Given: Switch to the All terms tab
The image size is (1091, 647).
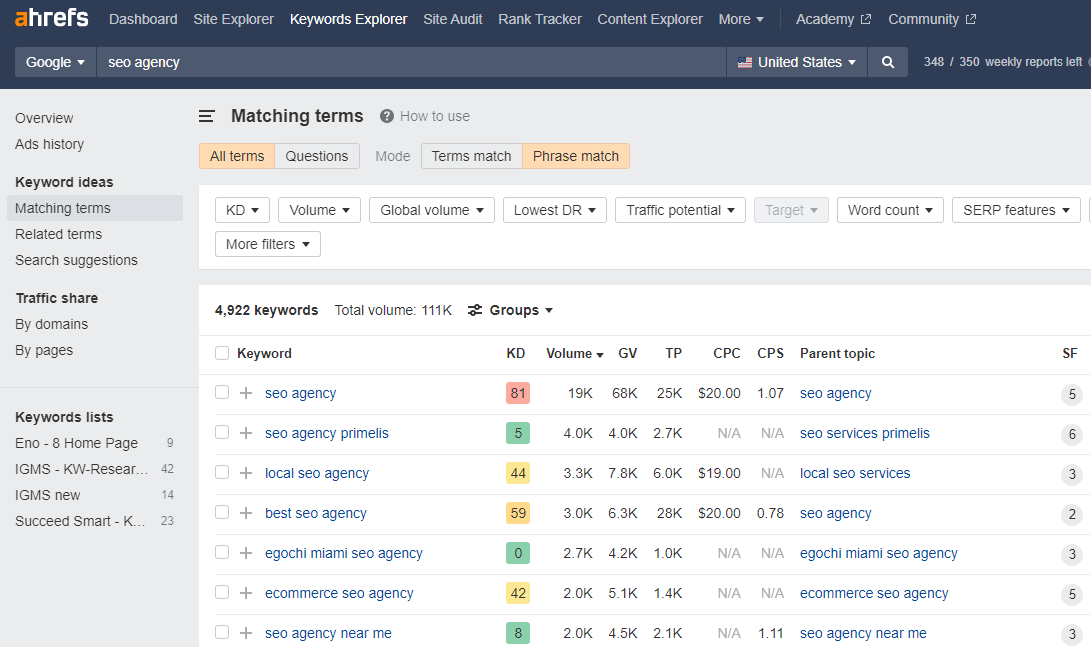Looking at the screenshot, I should click(x=237, y=156).
